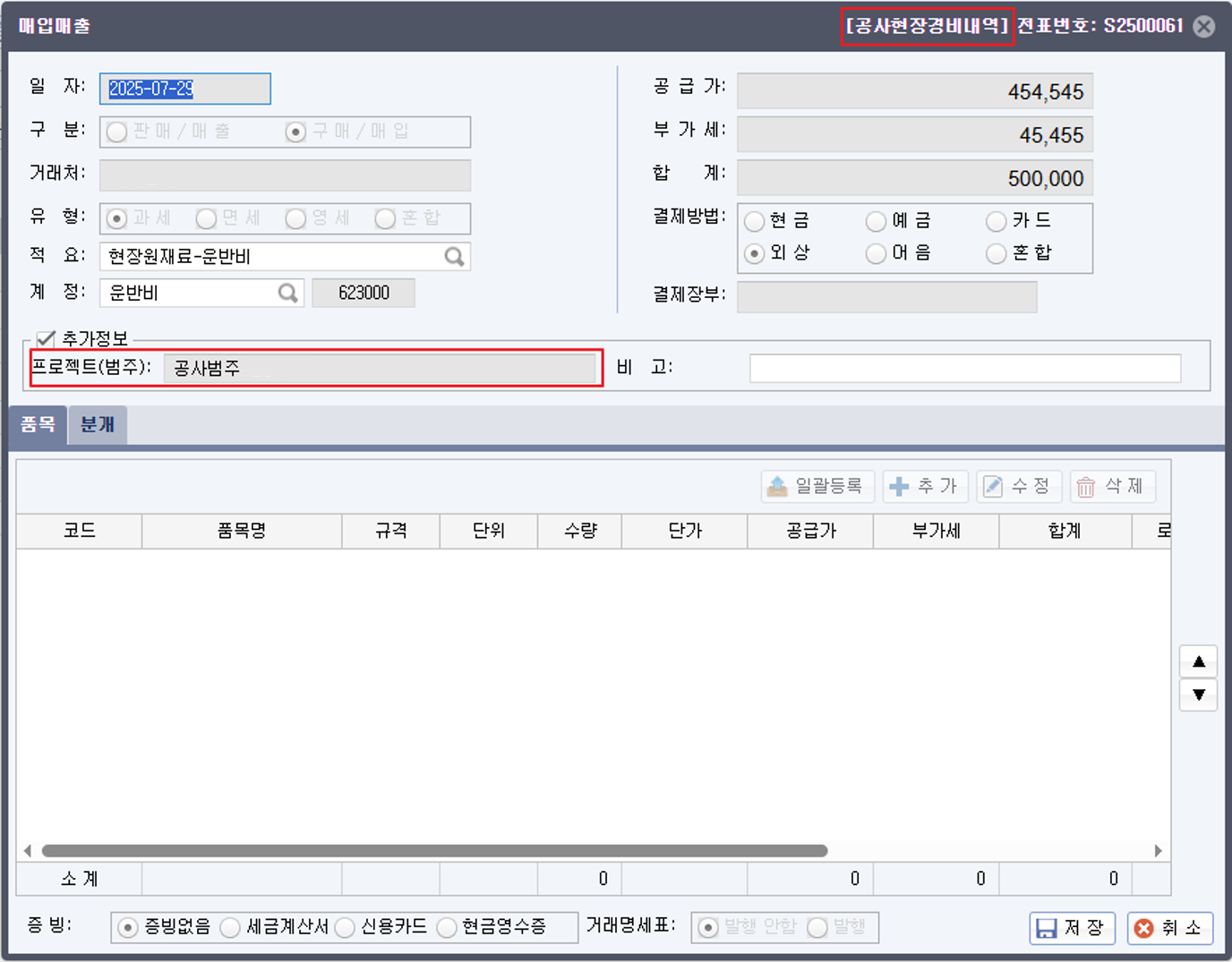Click the down arrow below the up arrow
The image size is (1232, 962).
tap(1198, 694)
